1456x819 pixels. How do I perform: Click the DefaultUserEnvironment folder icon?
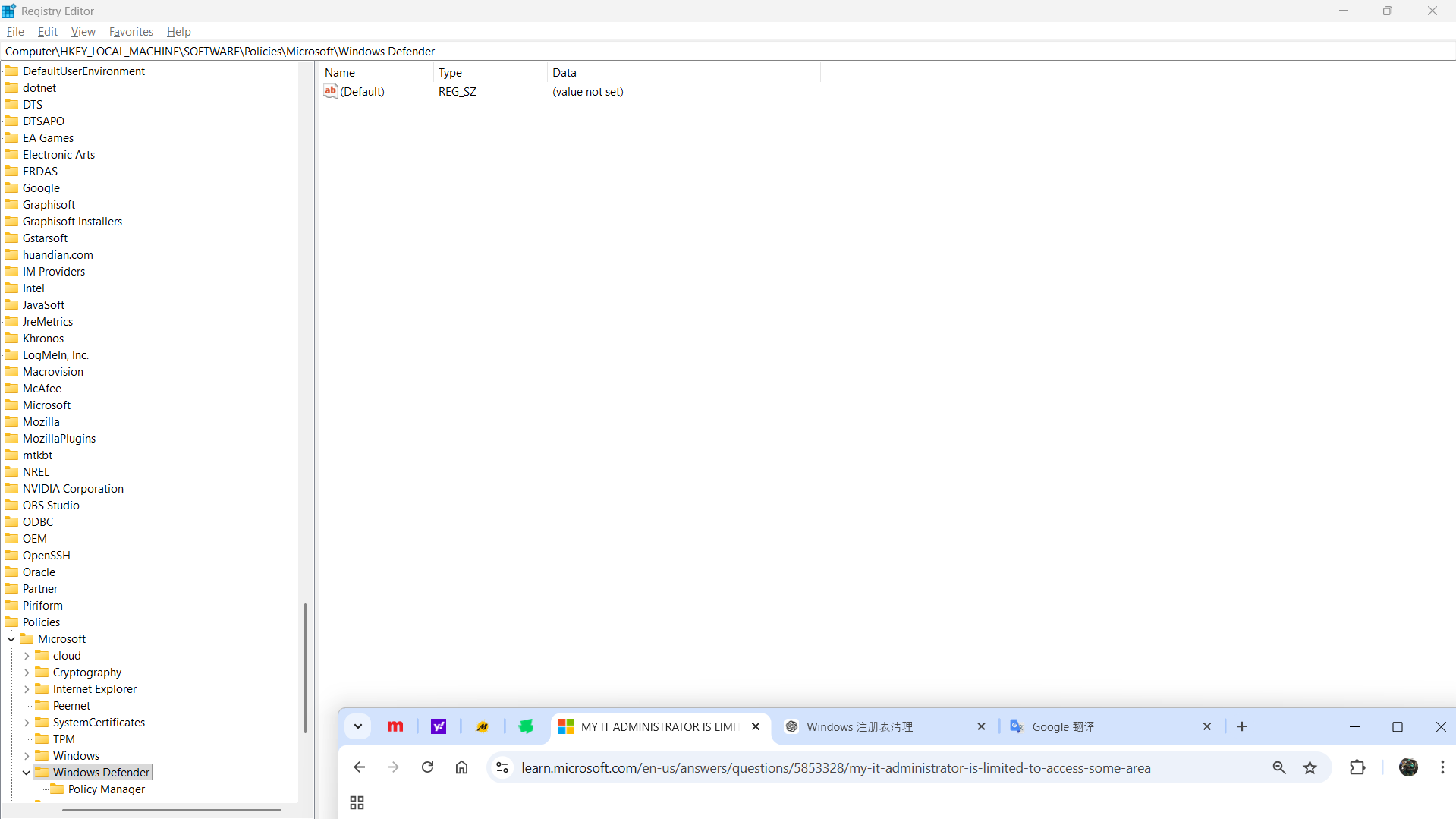11,71
